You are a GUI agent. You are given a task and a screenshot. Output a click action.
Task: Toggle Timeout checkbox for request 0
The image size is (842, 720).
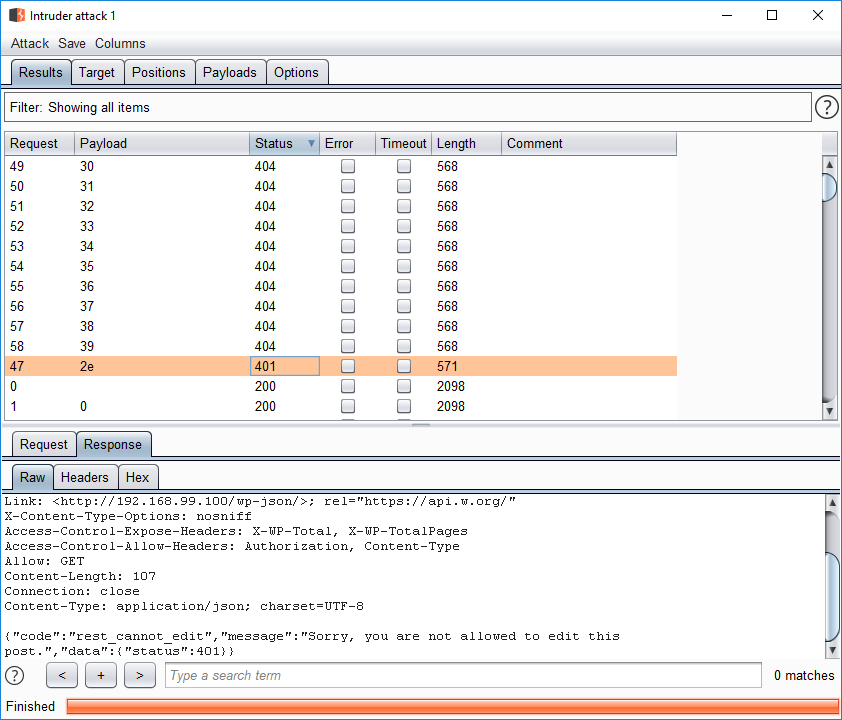point(404,386)
